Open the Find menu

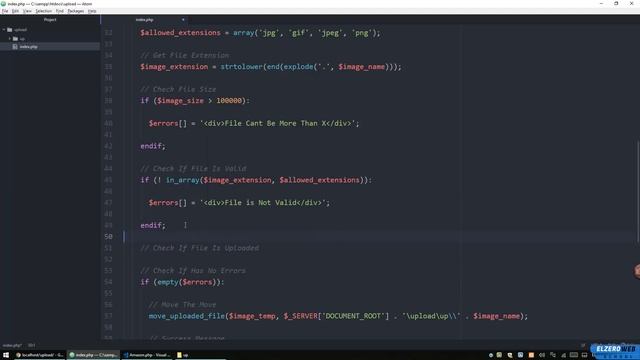60,11
